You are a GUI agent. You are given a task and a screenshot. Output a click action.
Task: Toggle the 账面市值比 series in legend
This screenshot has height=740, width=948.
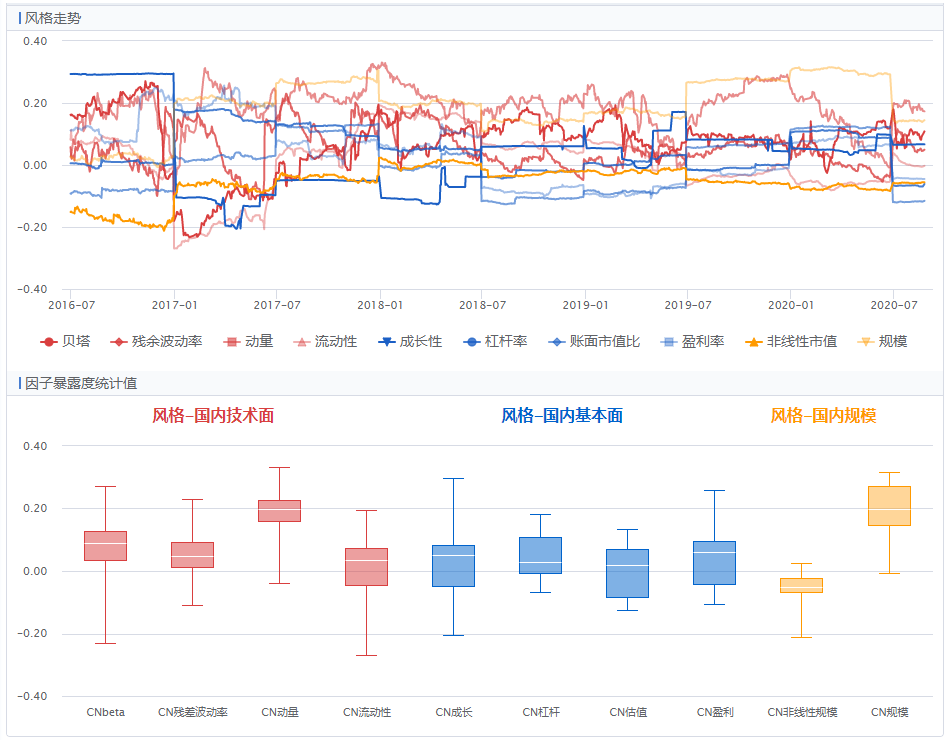598,342
